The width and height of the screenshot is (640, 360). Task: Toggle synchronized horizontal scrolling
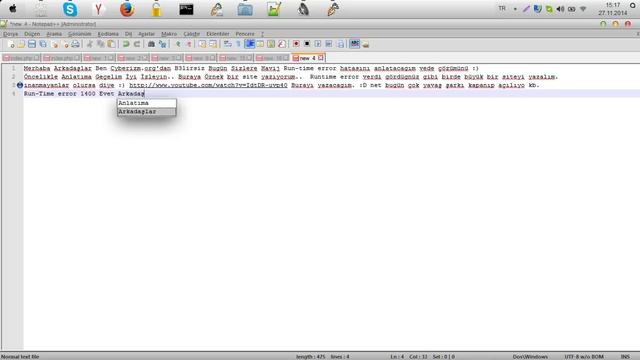tap(213, 44)
